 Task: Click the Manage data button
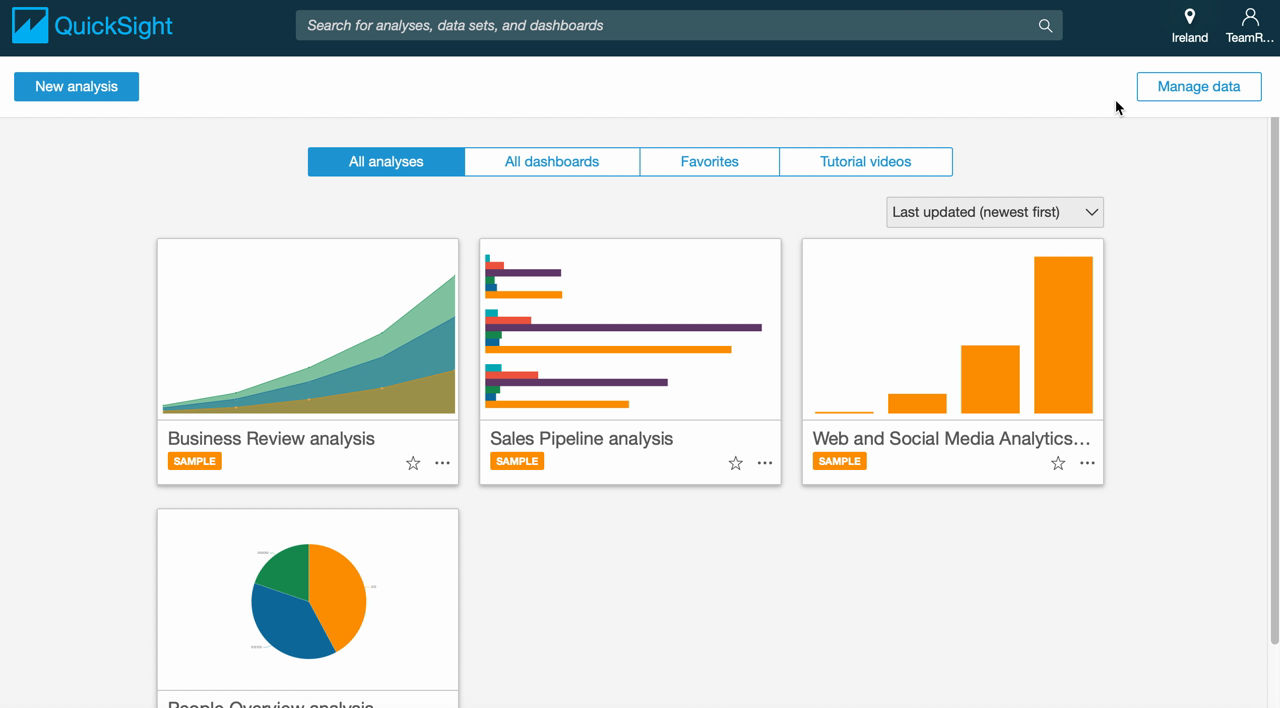click(1198, 87)
